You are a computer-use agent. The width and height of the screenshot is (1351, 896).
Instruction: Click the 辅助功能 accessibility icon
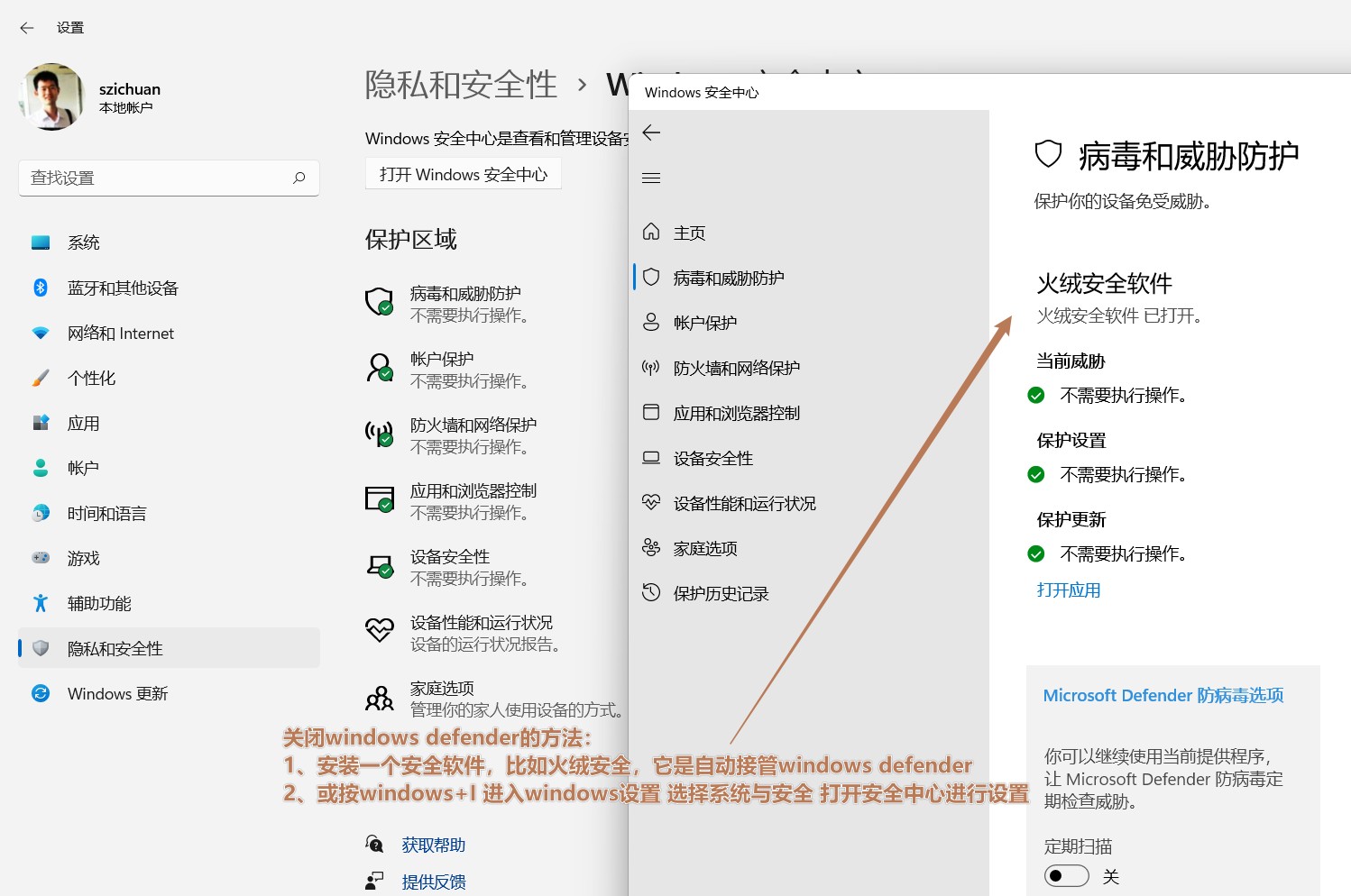pos(41,603)
